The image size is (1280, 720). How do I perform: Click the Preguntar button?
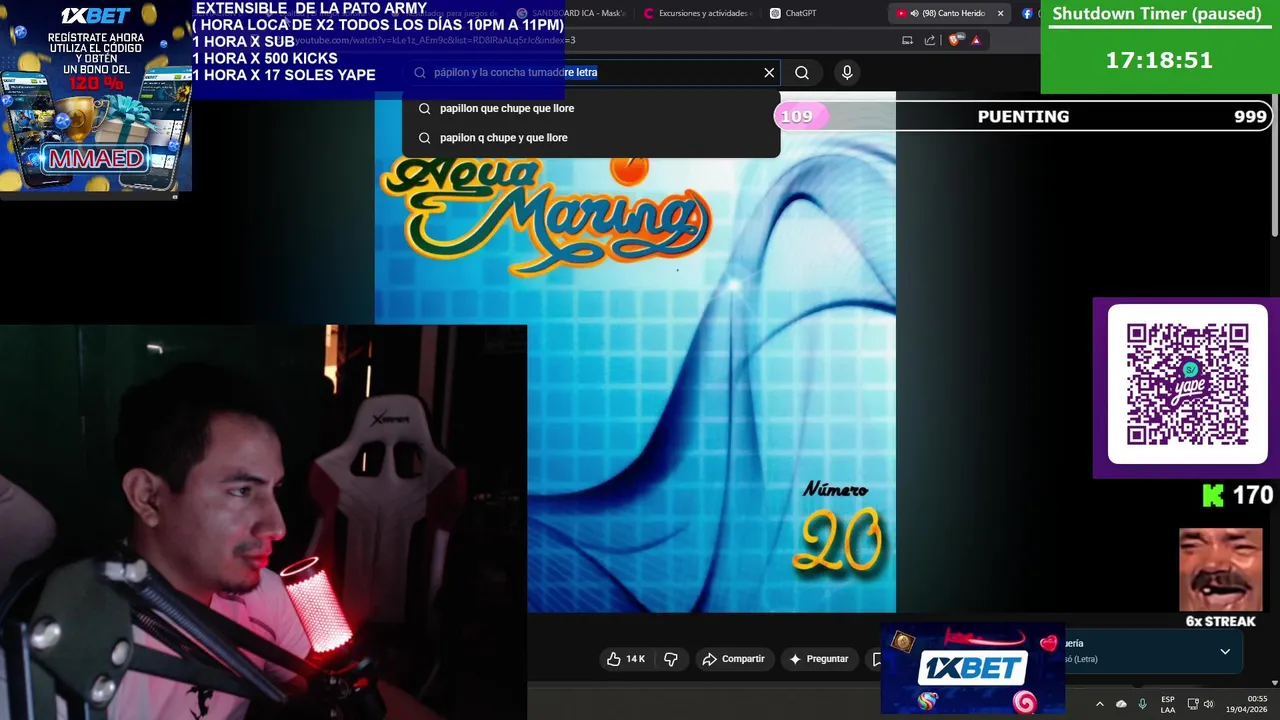[819, 659]
